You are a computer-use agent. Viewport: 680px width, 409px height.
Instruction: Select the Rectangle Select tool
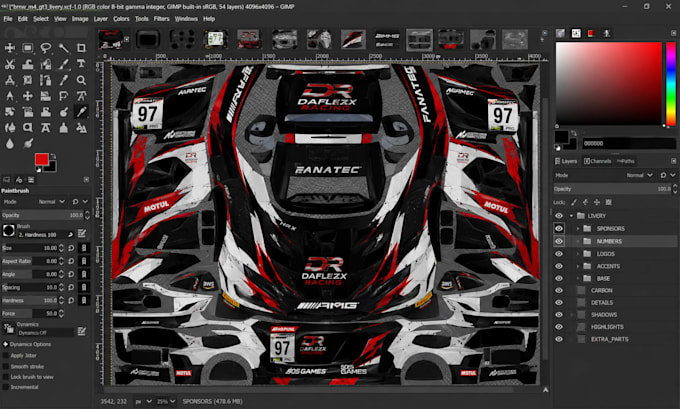[x=28, y=48]
